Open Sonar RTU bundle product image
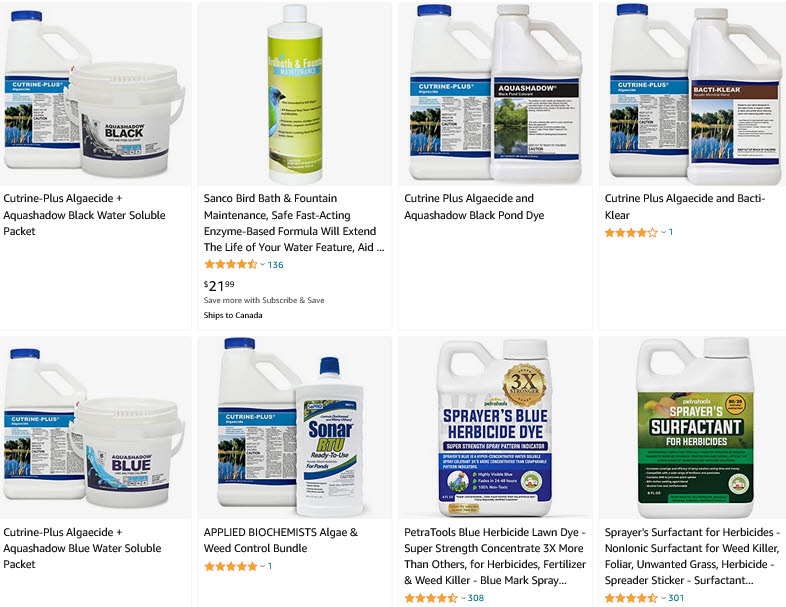Viewport: 786px width, 607px height. (x=295, y=428)
